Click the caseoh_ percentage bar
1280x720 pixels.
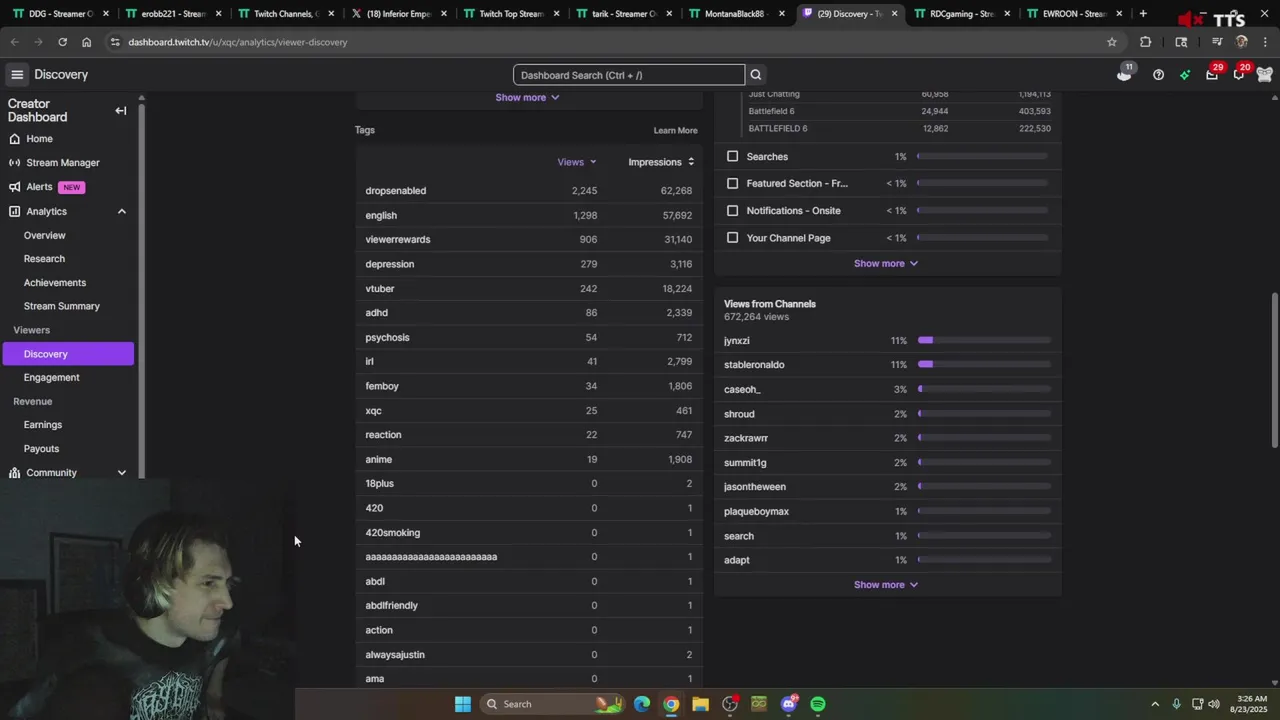point(984,390)
